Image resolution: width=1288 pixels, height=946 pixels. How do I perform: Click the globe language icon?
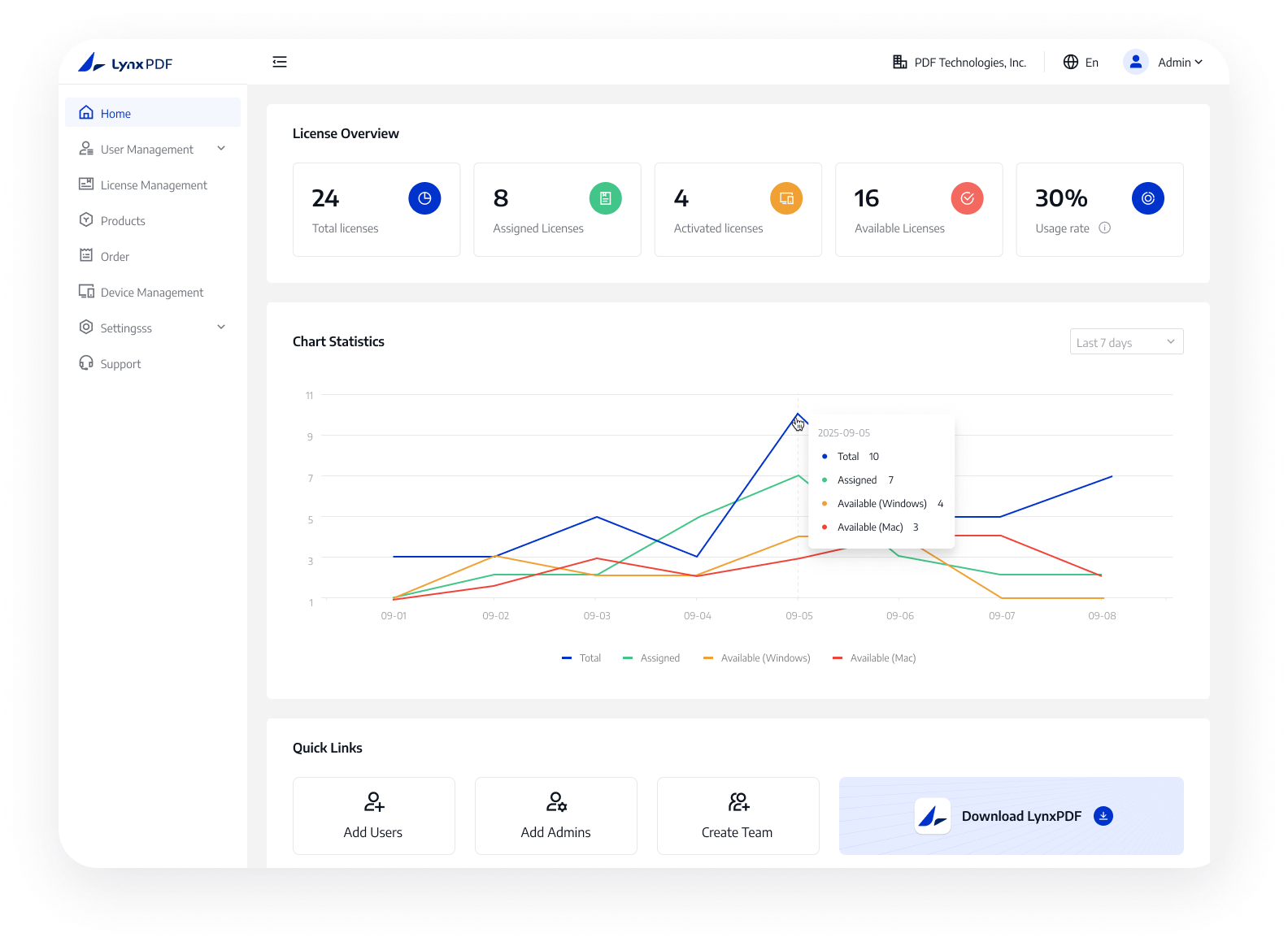[x=1071, y=62]
